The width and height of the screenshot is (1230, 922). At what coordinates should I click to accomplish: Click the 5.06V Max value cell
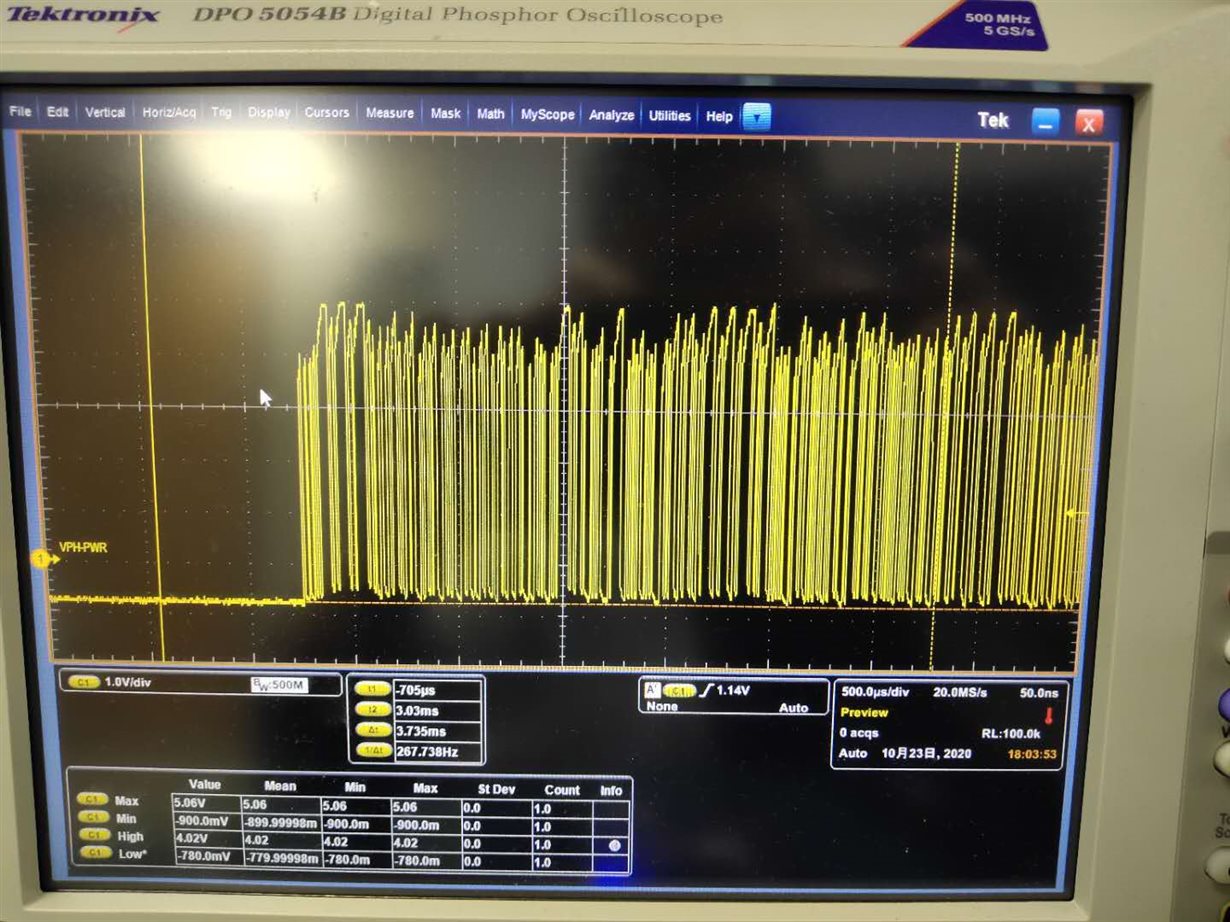click(x=205, y=802)
